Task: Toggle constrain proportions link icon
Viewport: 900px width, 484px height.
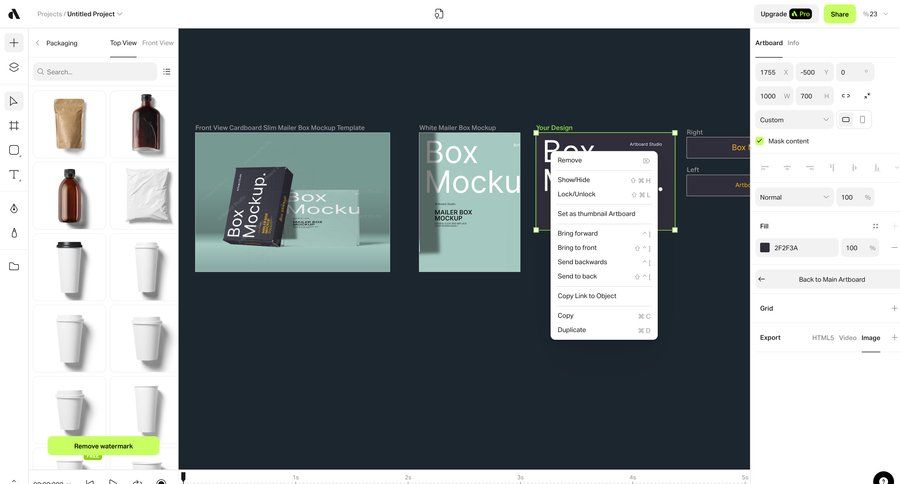Action: click(845, 96)
